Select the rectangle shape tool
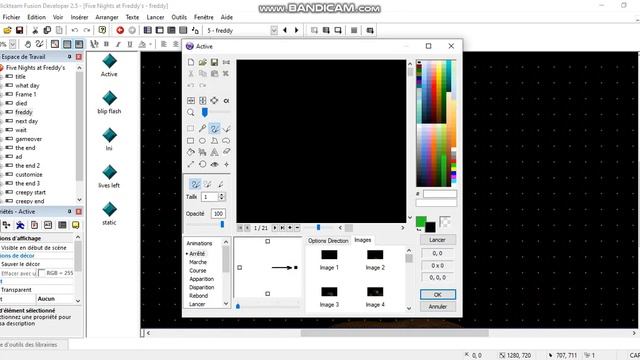This screenshot has height=360, width=640. coord(191,140)
